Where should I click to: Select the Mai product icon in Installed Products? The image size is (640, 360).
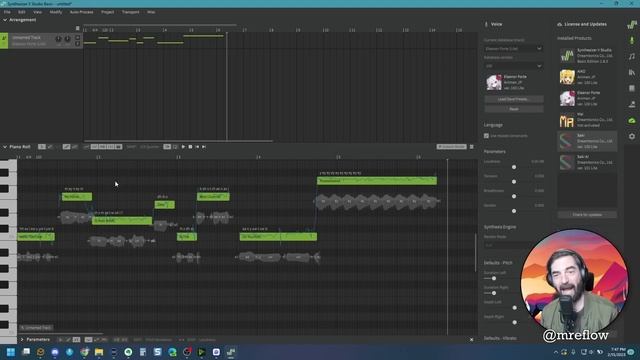click(567, 120)
